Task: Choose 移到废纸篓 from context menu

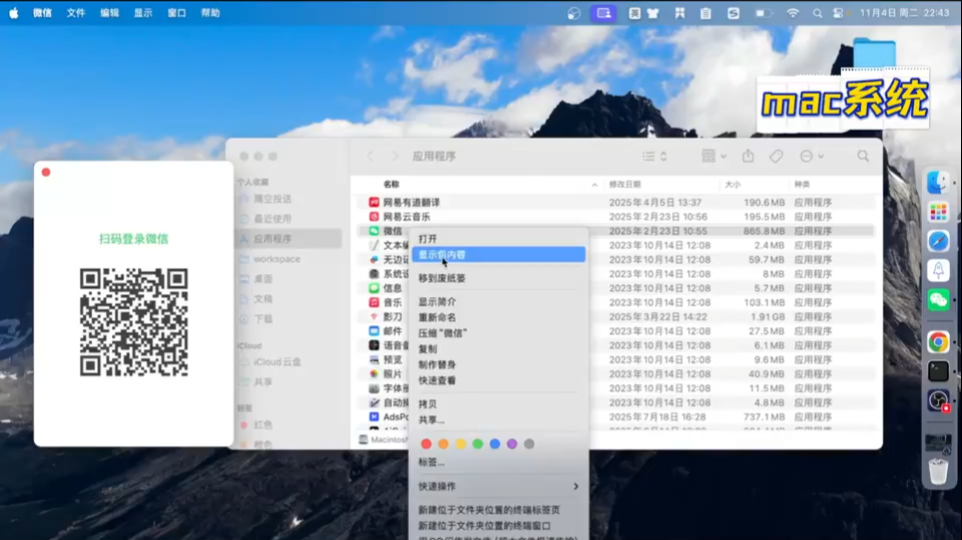Action: [441, 278]
